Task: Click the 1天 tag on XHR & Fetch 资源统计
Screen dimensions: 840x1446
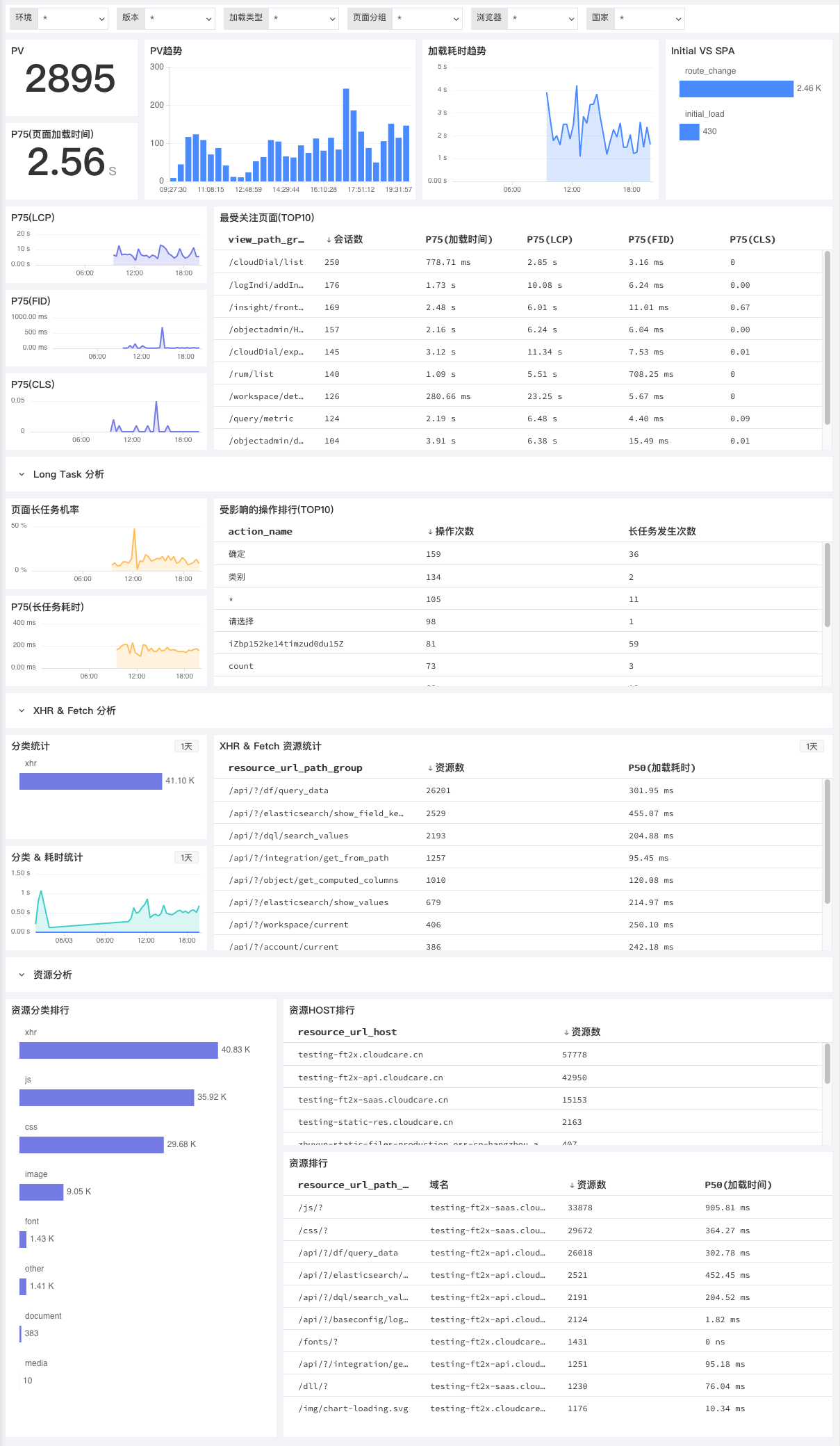Action: tap(812, 746)
